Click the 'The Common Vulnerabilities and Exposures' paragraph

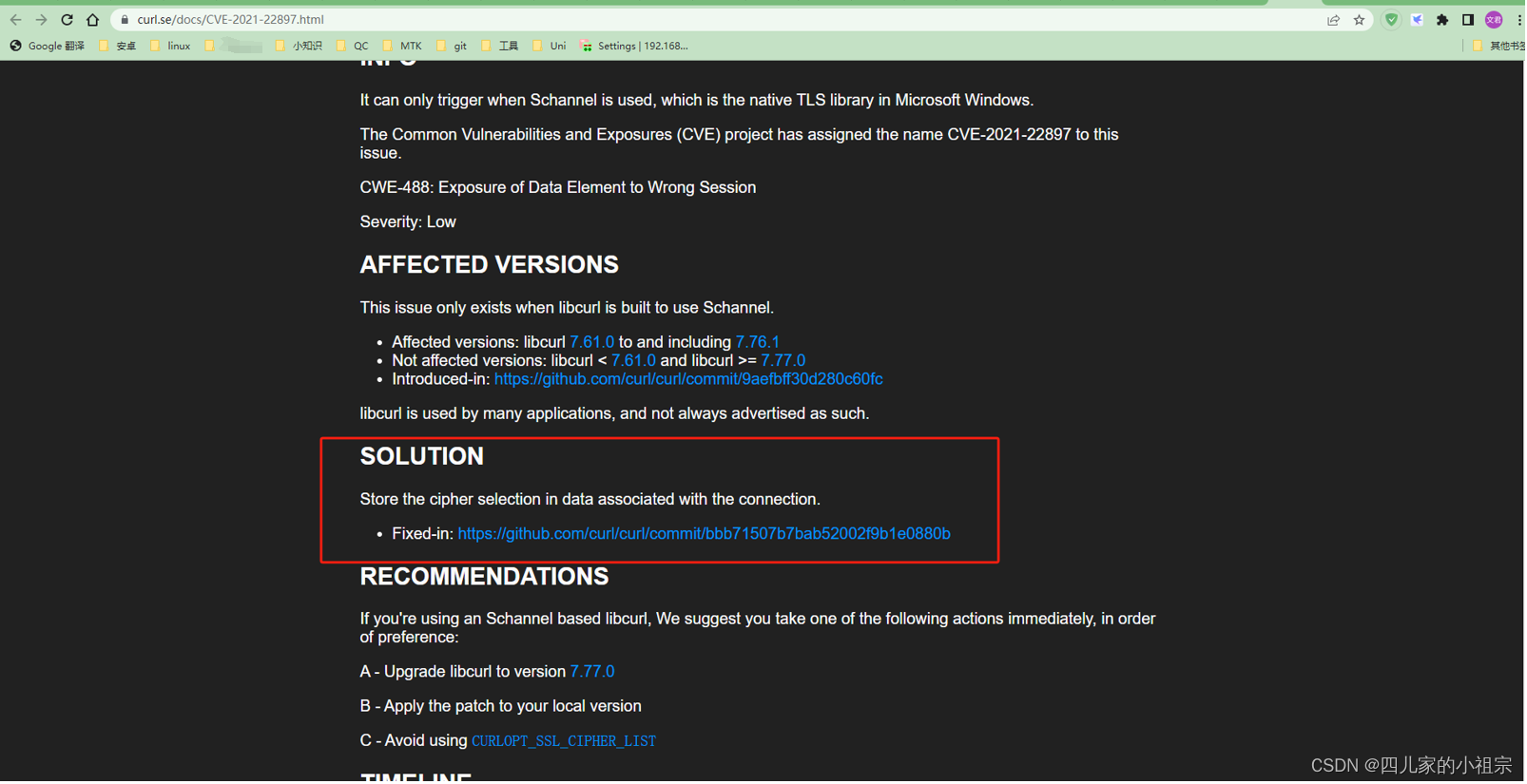740,144
